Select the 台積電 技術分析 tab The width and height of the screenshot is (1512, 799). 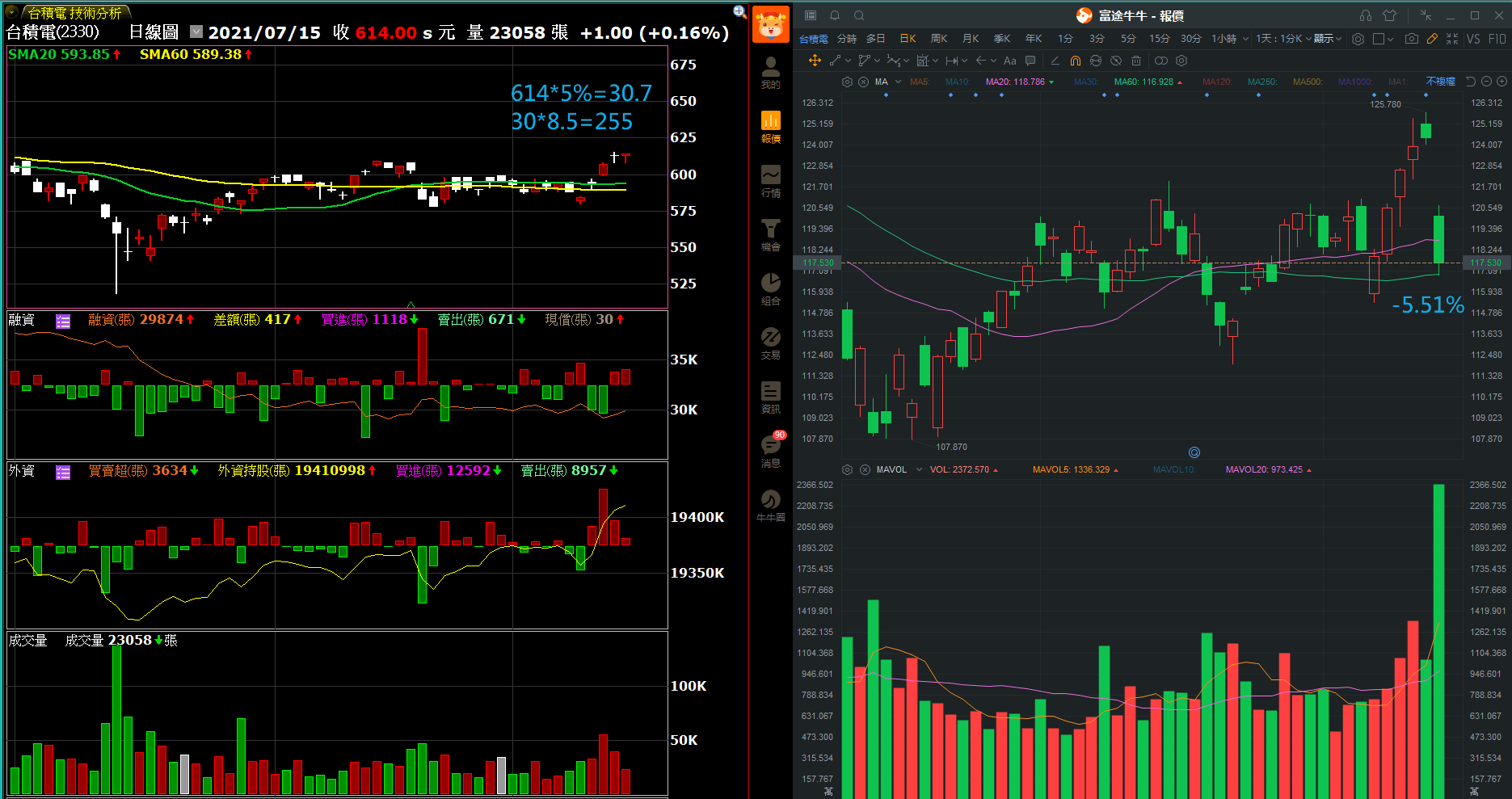click(x=74, y=13)
